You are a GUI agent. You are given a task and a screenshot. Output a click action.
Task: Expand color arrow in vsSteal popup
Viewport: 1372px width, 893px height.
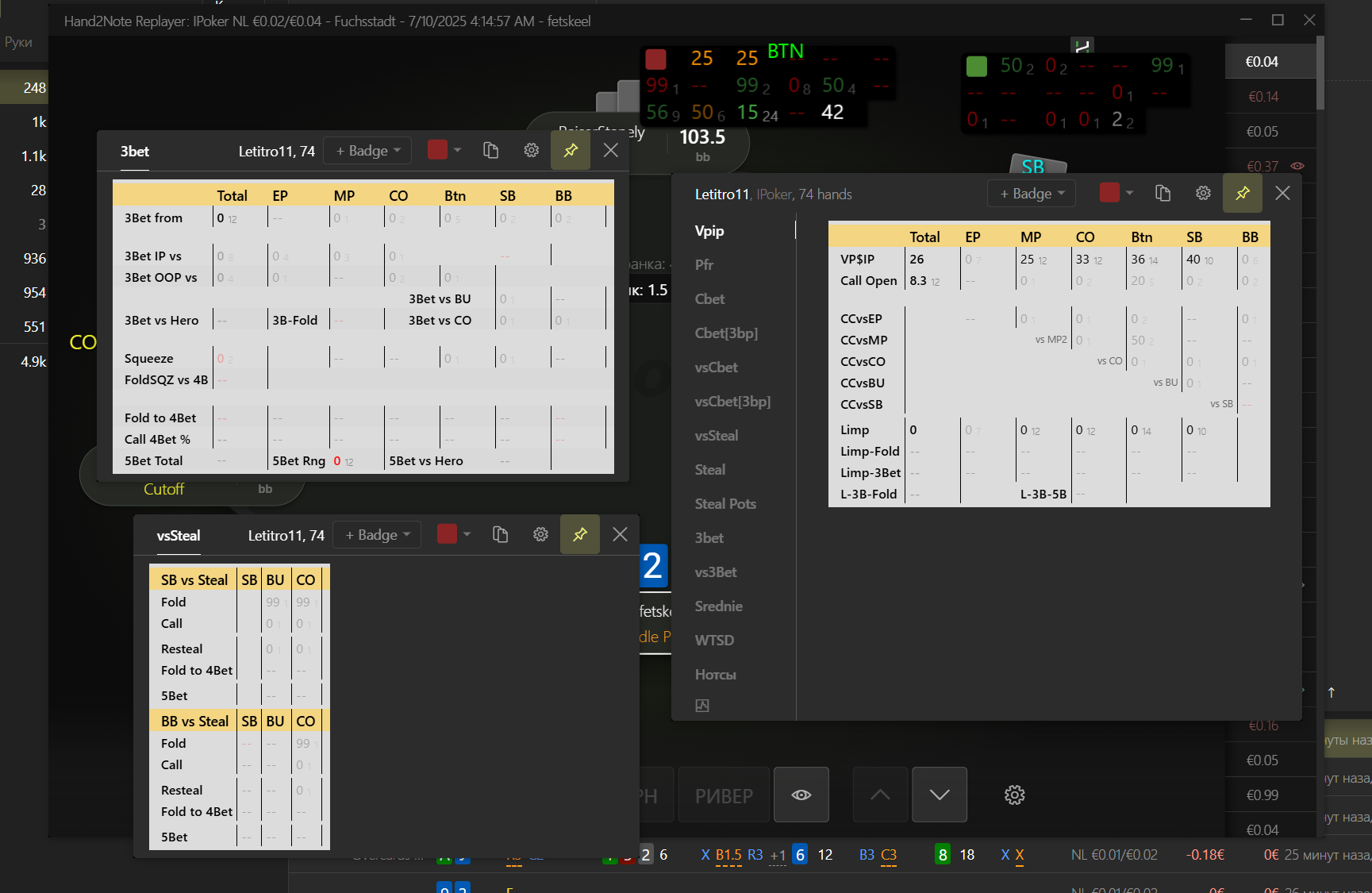click(x=467, y=534)
